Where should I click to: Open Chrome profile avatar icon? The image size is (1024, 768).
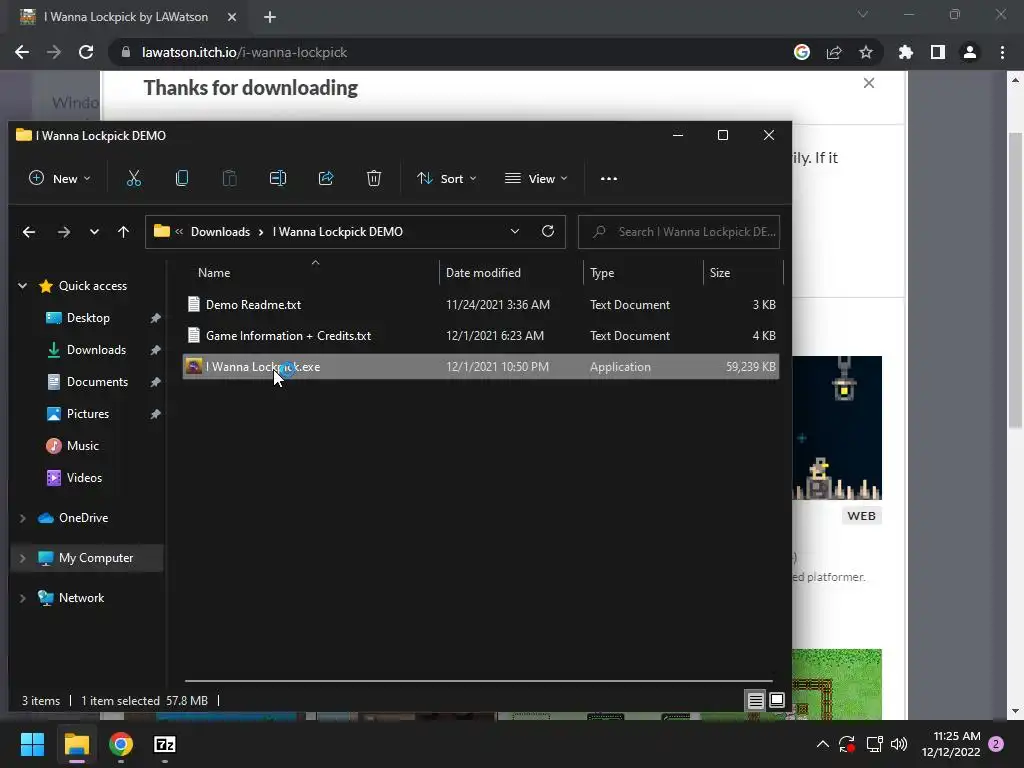tap(970, 52)
